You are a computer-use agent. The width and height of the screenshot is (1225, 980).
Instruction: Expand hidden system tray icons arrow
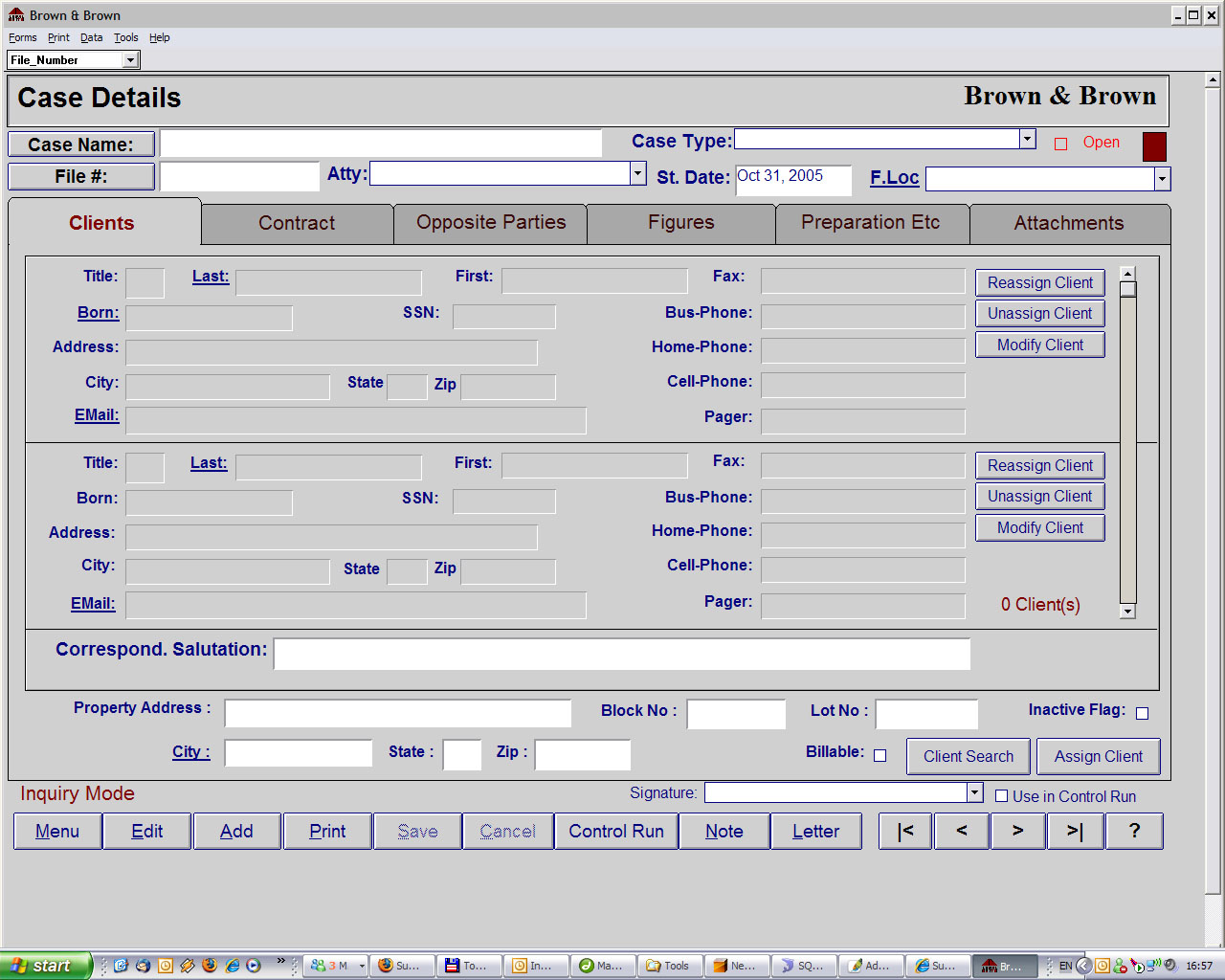[x=1083, y=966]
